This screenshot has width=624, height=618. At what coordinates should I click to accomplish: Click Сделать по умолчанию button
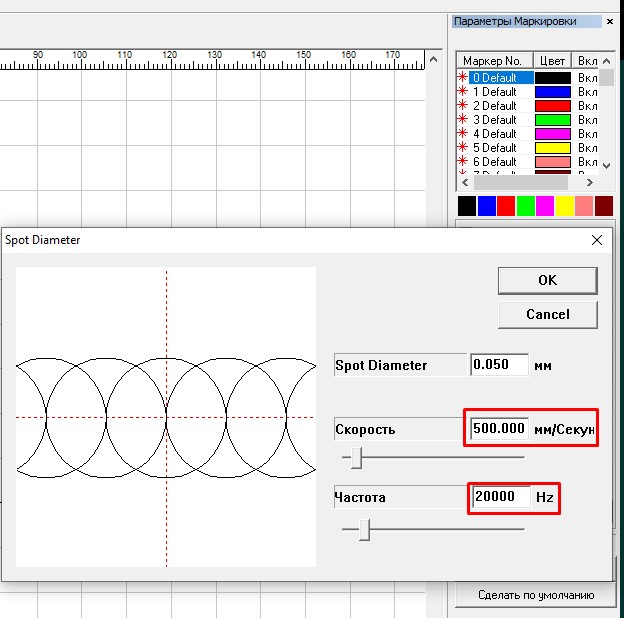(x=536, y=595)
